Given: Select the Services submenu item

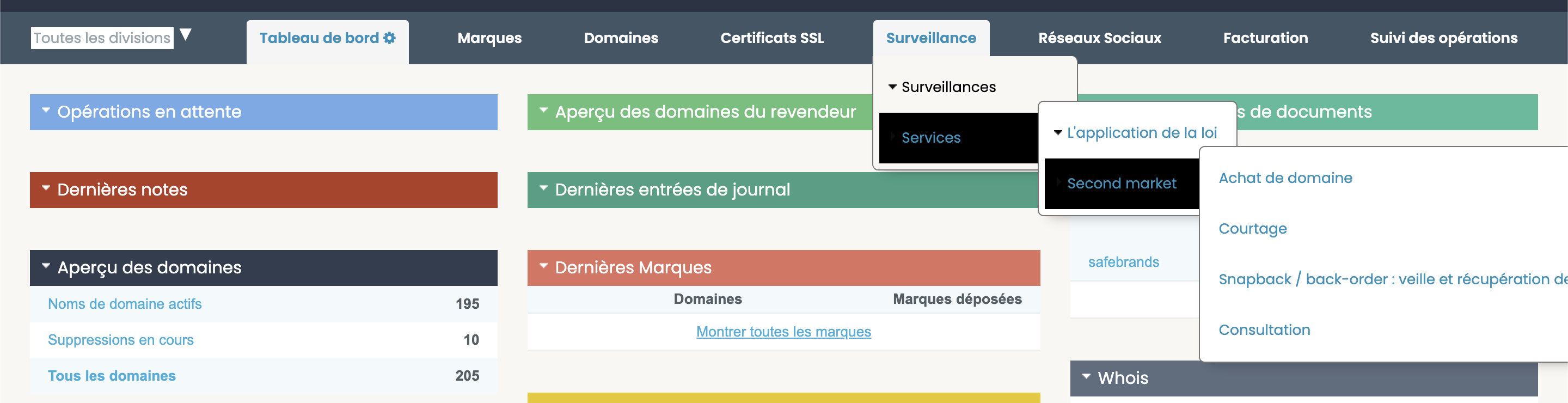Looking at the screenshot, I should tap(958, 138).
